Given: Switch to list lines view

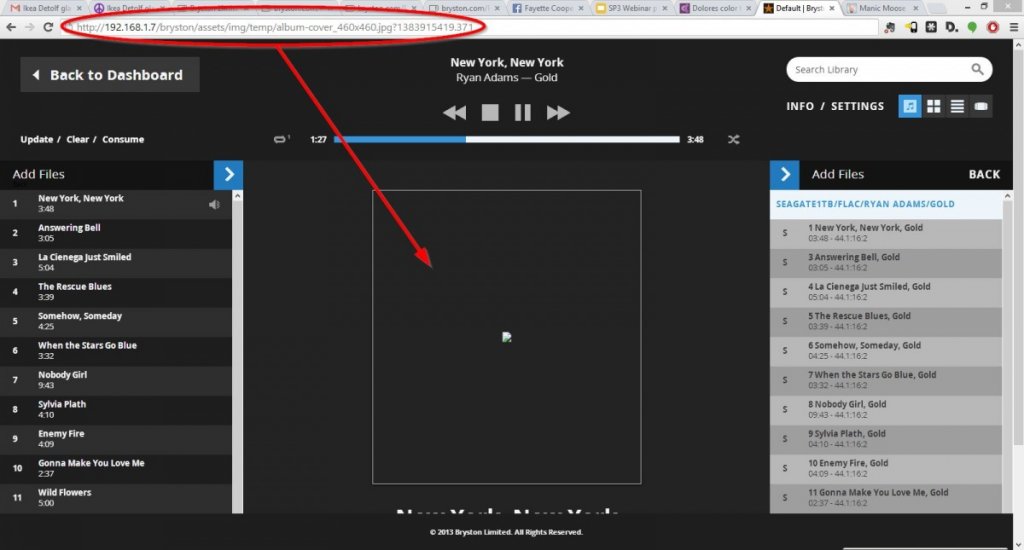Looking at the screenshot, I should click(957, 106).
